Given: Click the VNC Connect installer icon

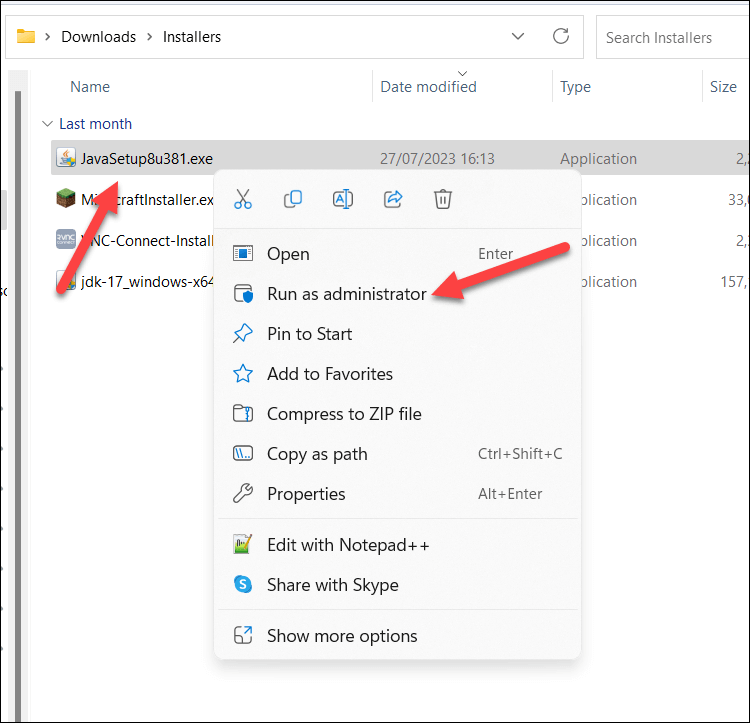Looking at the screenshot, I should point(66,240).
